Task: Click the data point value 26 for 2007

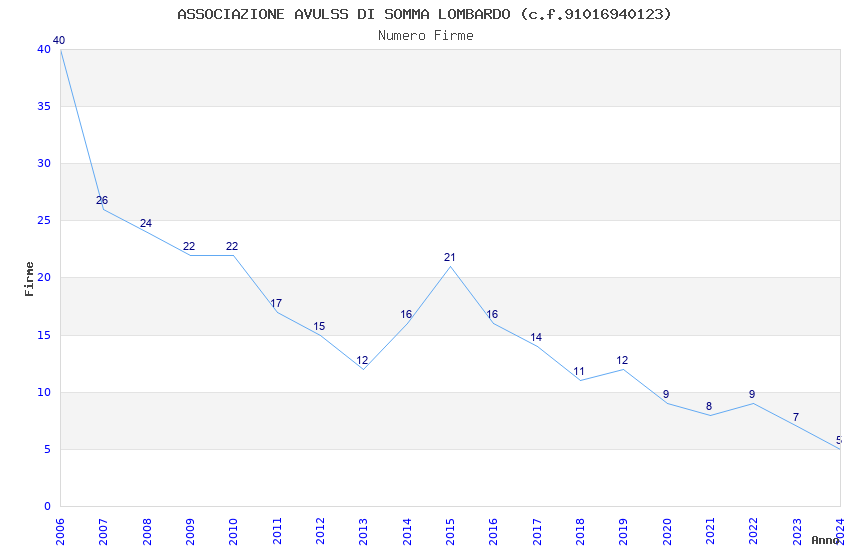Action: (x=102, y=200)
